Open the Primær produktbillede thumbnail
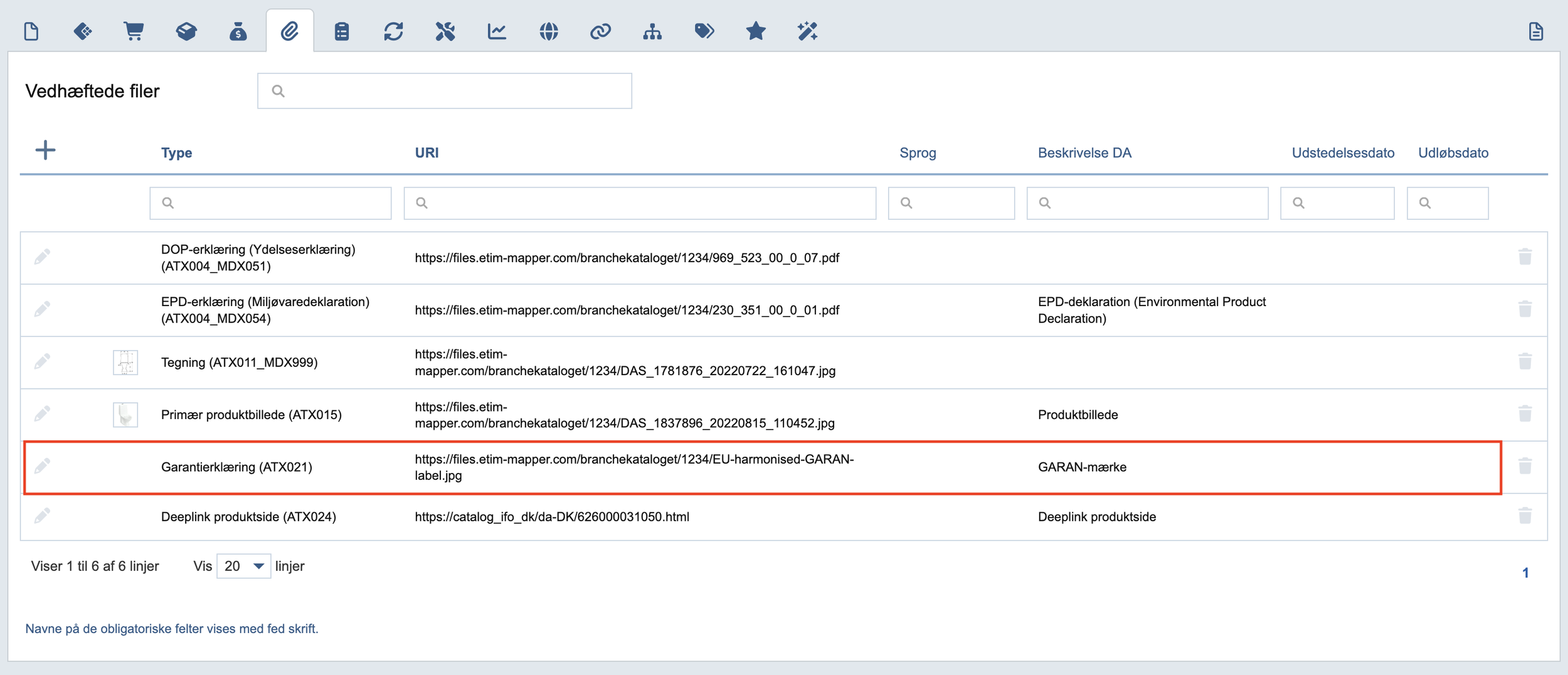Image resolution: width=1568 pixels, height=675 pixels. (x=125, y=415)
